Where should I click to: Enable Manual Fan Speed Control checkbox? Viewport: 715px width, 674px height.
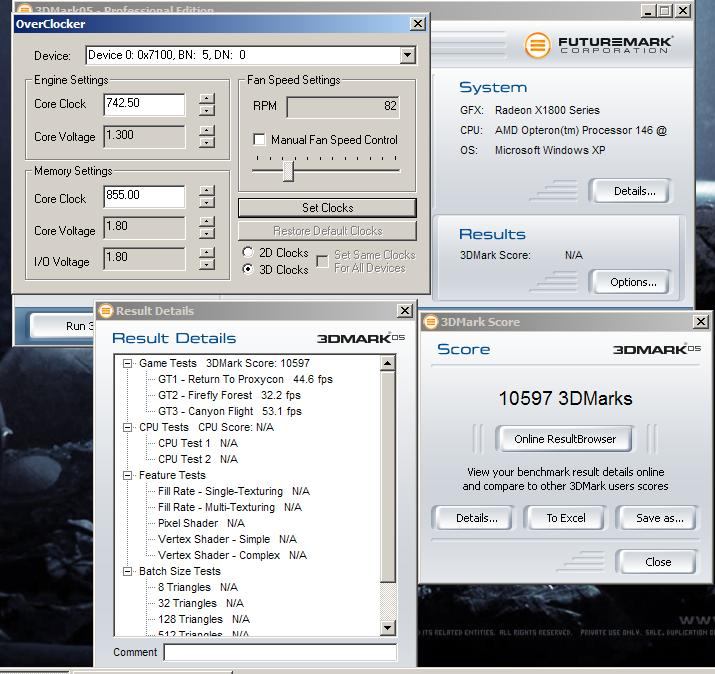(x=259, y=139)
